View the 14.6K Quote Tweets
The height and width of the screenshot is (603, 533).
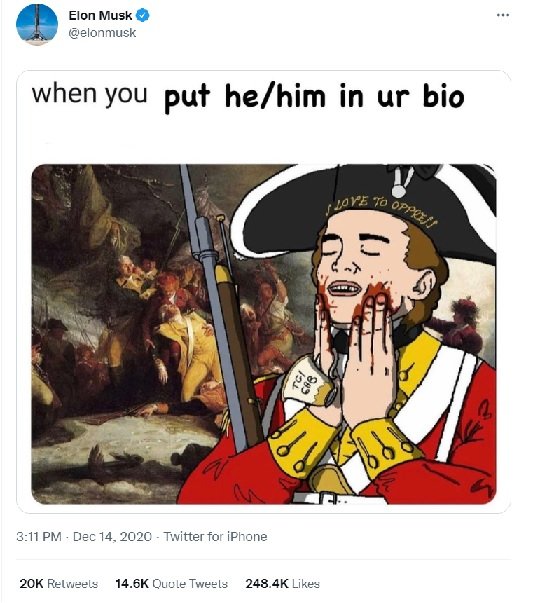[x=172, y=583]
